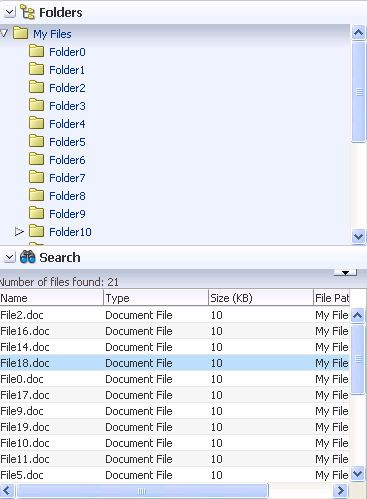The image size is (367, 499).
Task: Click the Folder2 folder icon
Action: 36,87
